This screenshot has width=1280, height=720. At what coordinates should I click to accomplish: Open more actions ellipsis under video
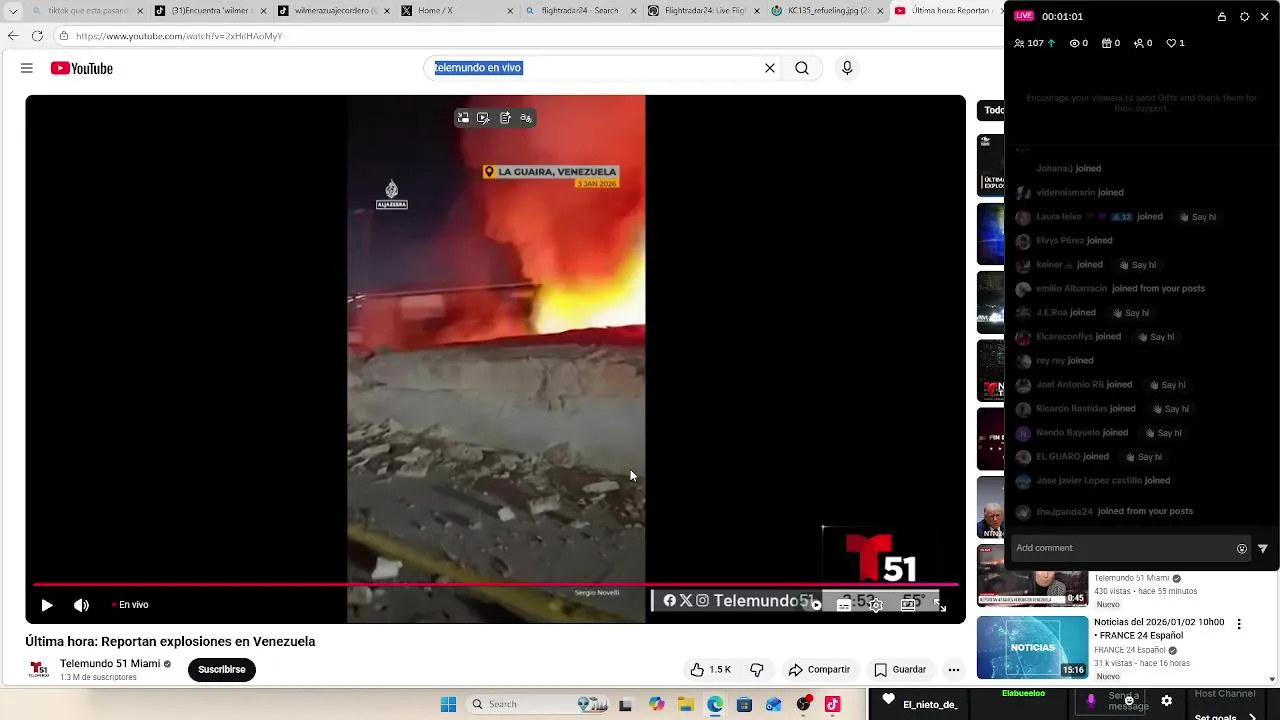tap(954, 670)
